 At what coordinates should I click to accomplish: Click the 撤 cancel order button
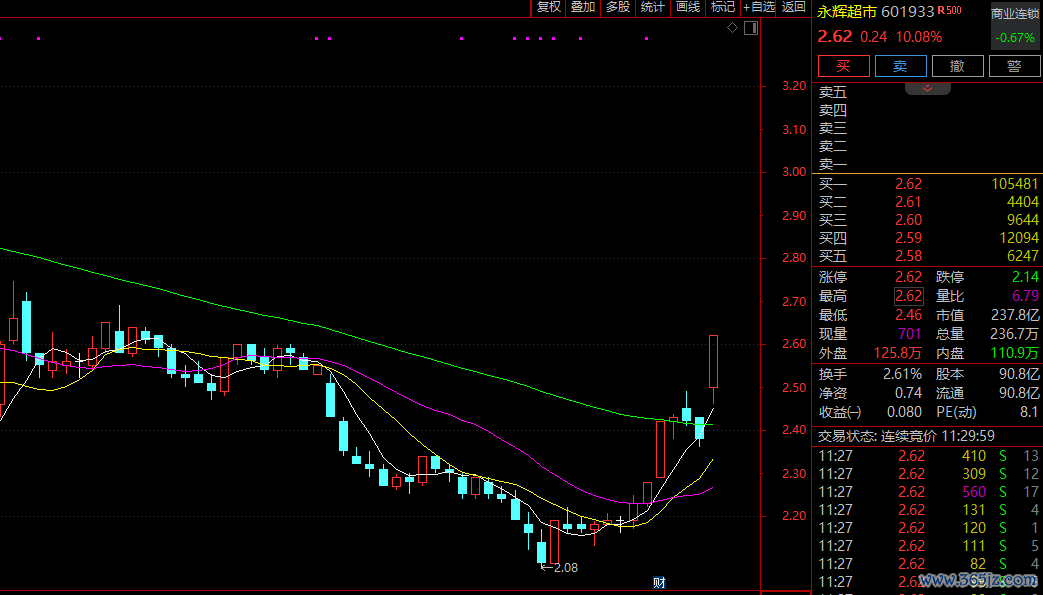957,66
